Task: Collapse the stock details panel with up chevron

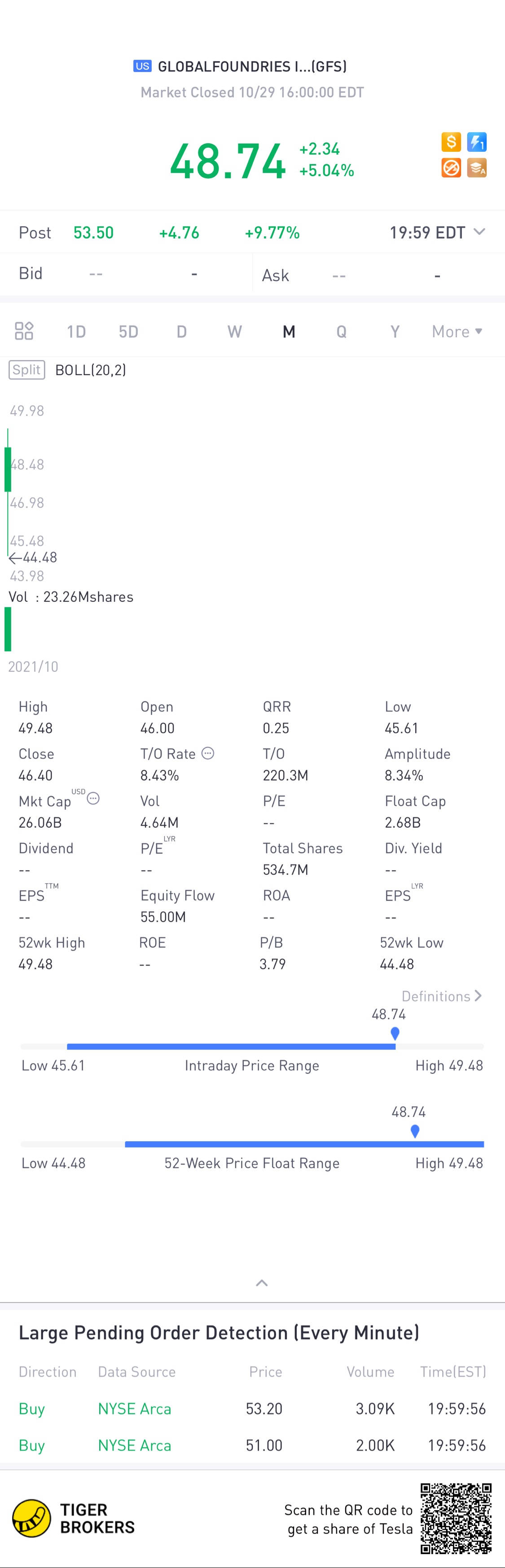Action: [x=262, y=1283]
